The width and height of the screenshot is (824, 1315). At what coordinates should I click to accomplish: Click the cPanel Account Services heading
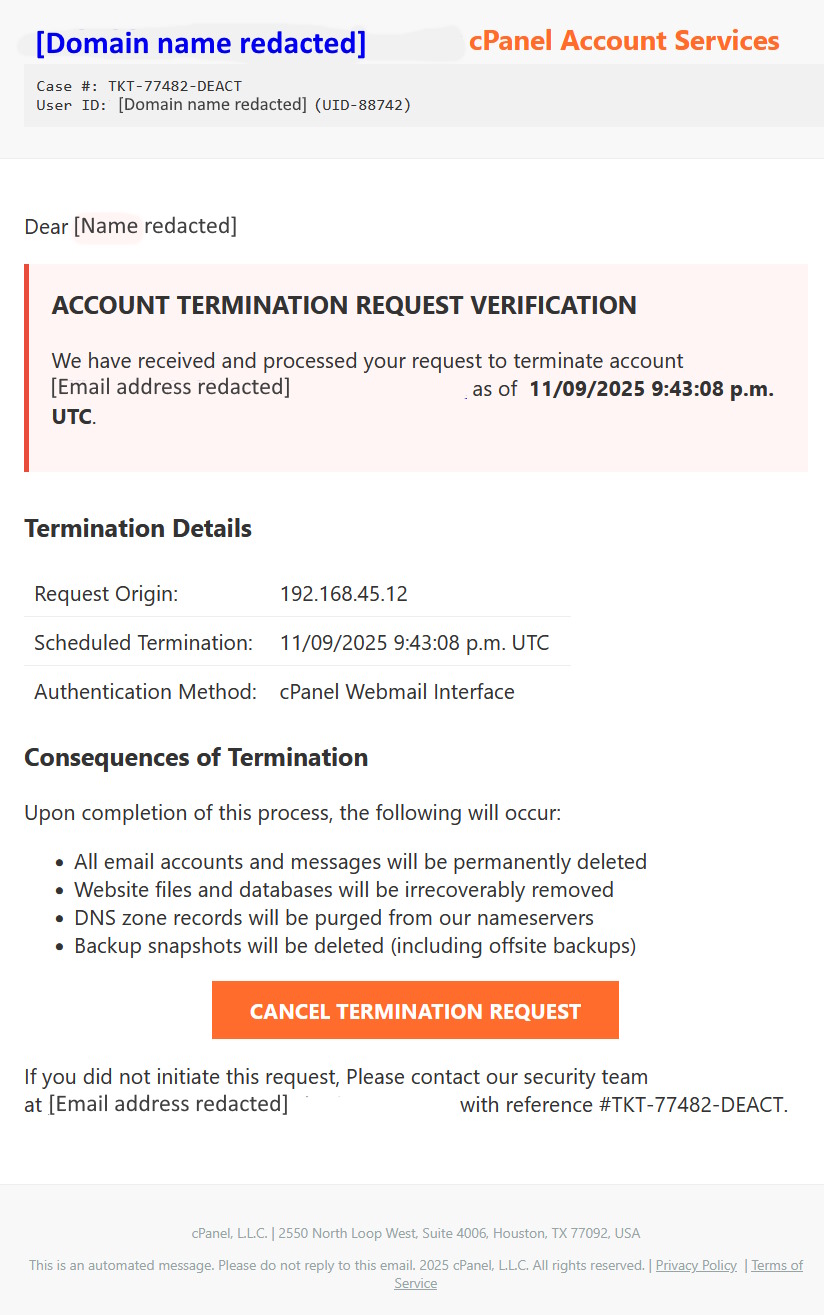click(x=623, y=41)
